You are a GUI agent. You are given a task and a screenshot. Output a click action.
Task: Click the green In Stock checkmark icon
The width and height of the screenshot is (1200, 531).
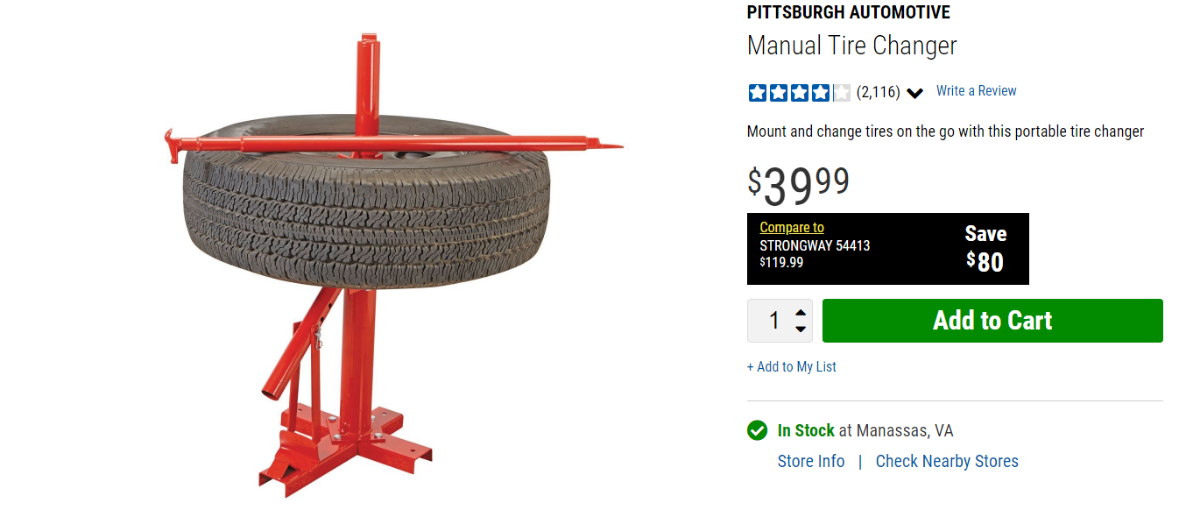tap(757, 431)
